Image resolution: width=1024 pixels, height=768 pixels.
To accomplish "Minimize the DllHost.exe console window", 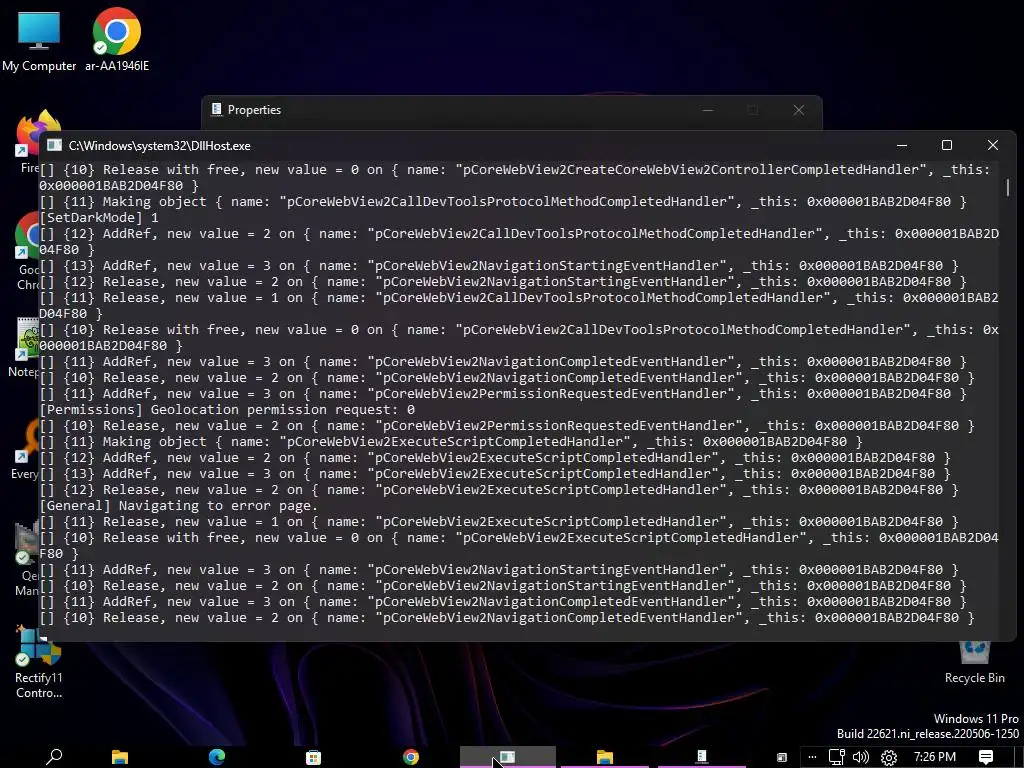I will tap(902, 145).
